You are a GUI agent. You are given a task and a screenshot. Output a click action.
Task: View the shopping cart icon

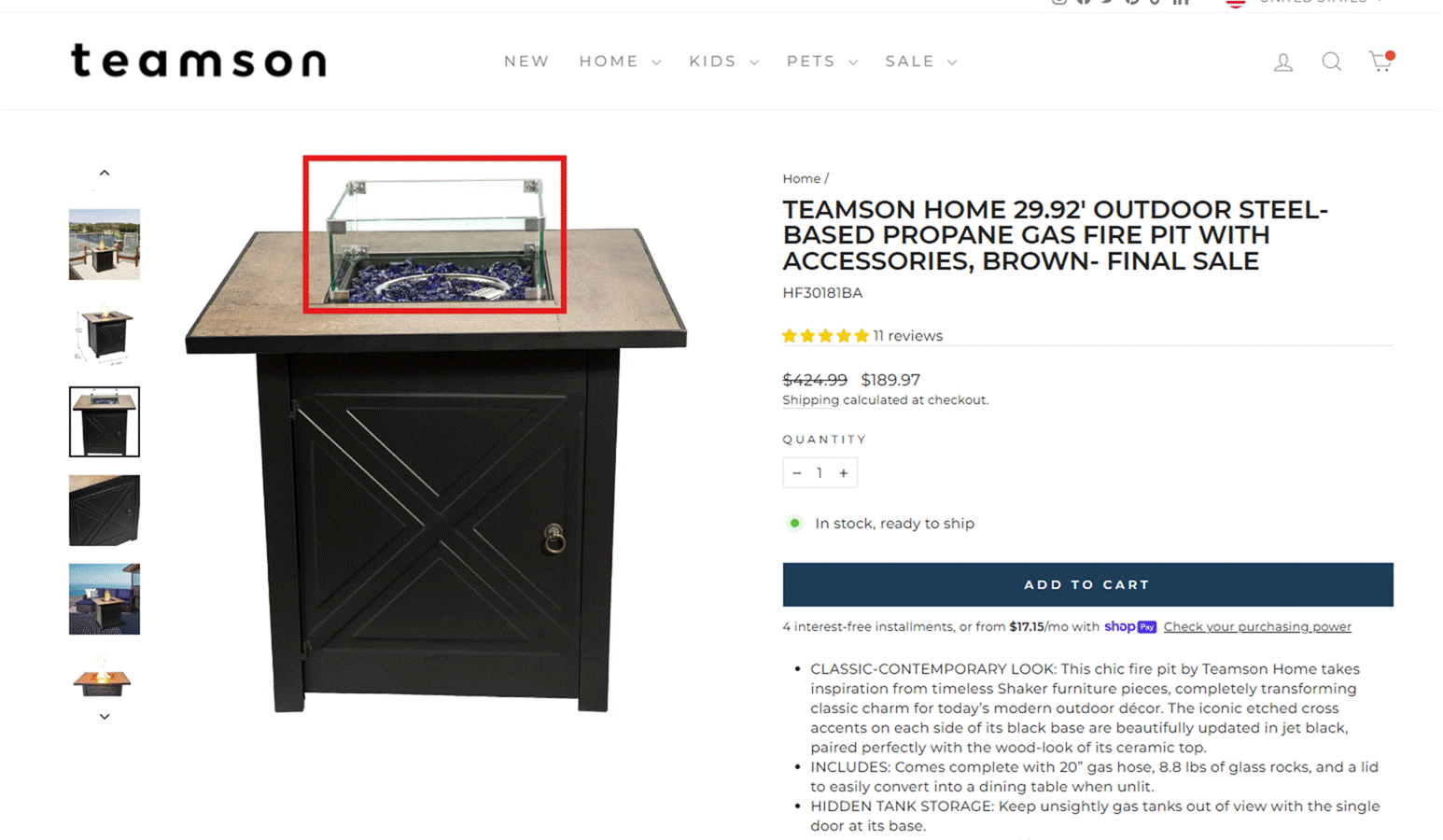click(1381, 62)
